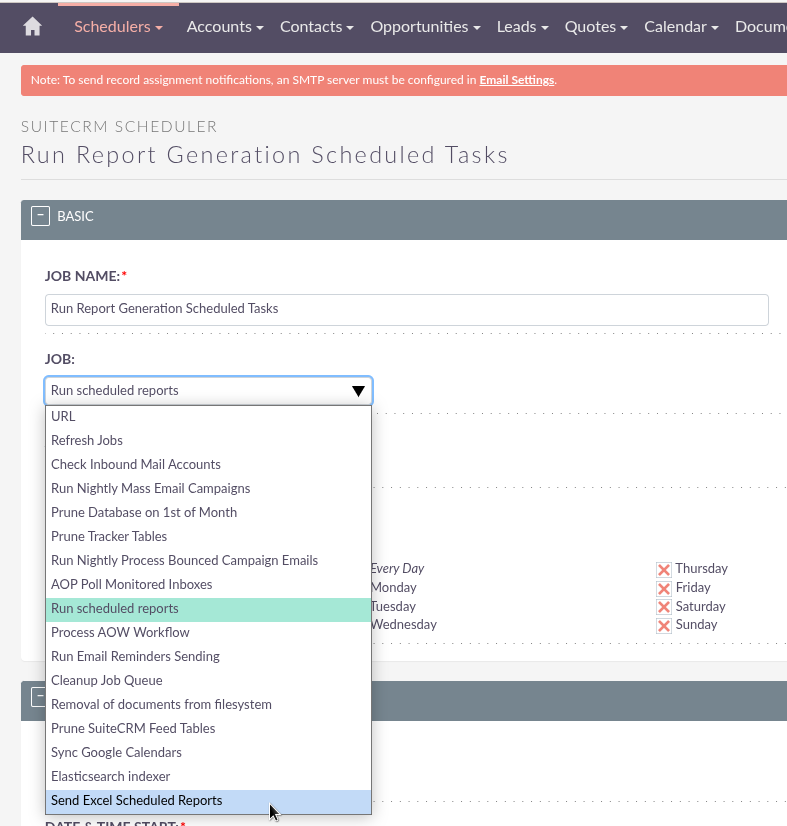The image size is (787, 826).
Task: Follow the Email Settings link
Action: [x=516, y=80]
